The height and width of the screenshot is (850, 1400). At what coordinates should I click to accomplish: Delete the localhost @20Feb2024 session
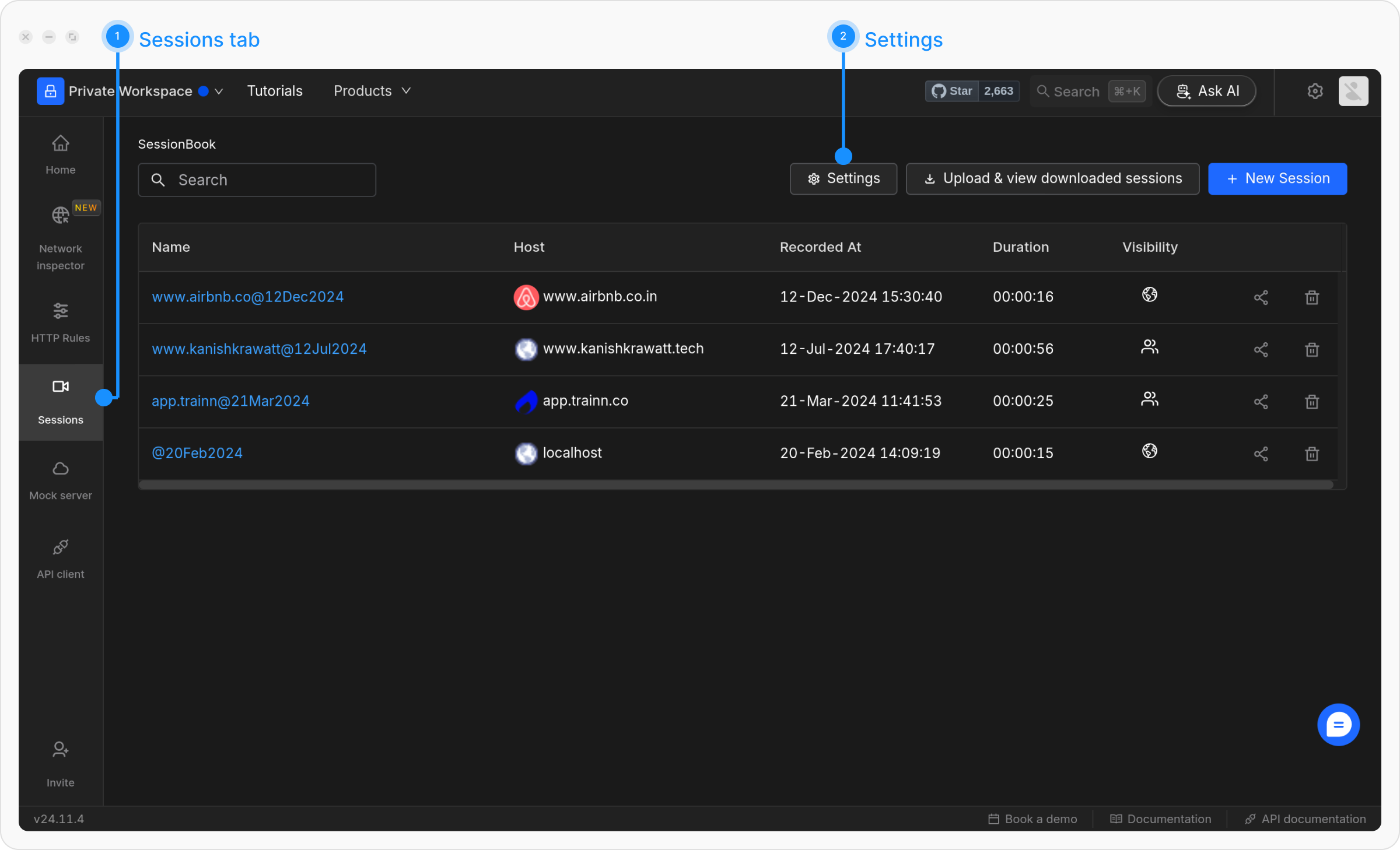[x=1312, y=454]
